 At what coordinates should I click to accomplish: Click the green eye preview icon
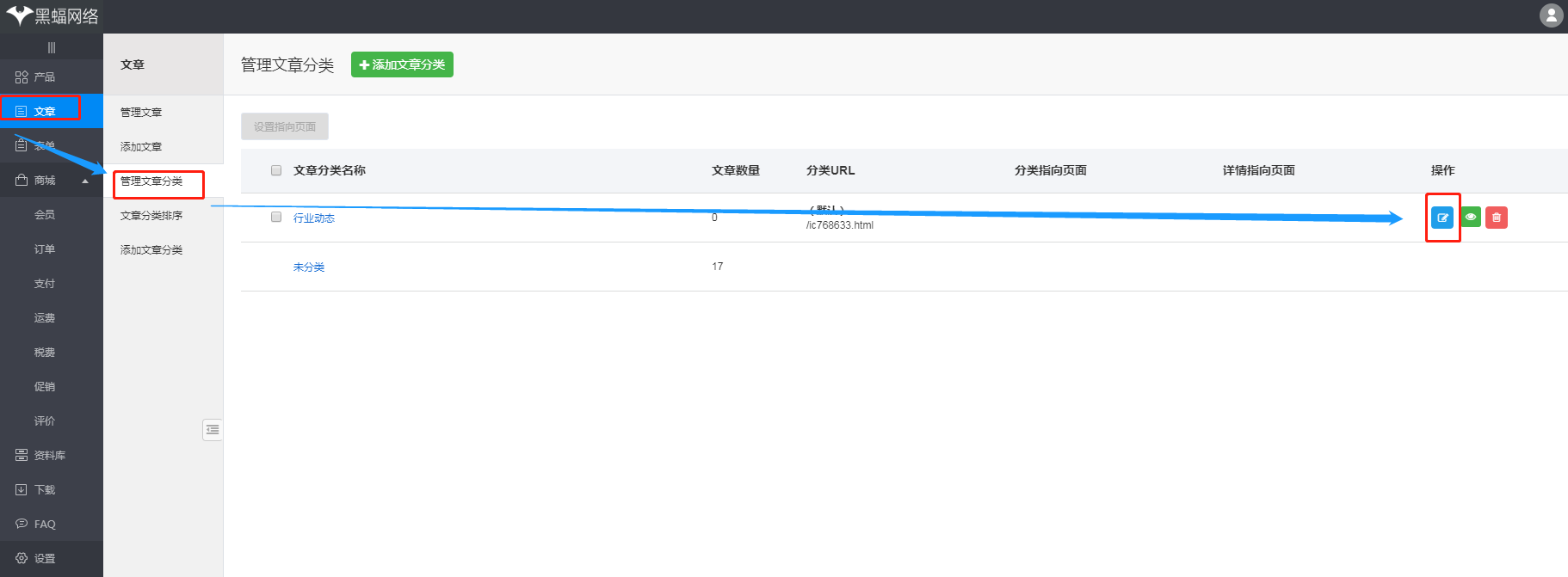point(1470,218)
